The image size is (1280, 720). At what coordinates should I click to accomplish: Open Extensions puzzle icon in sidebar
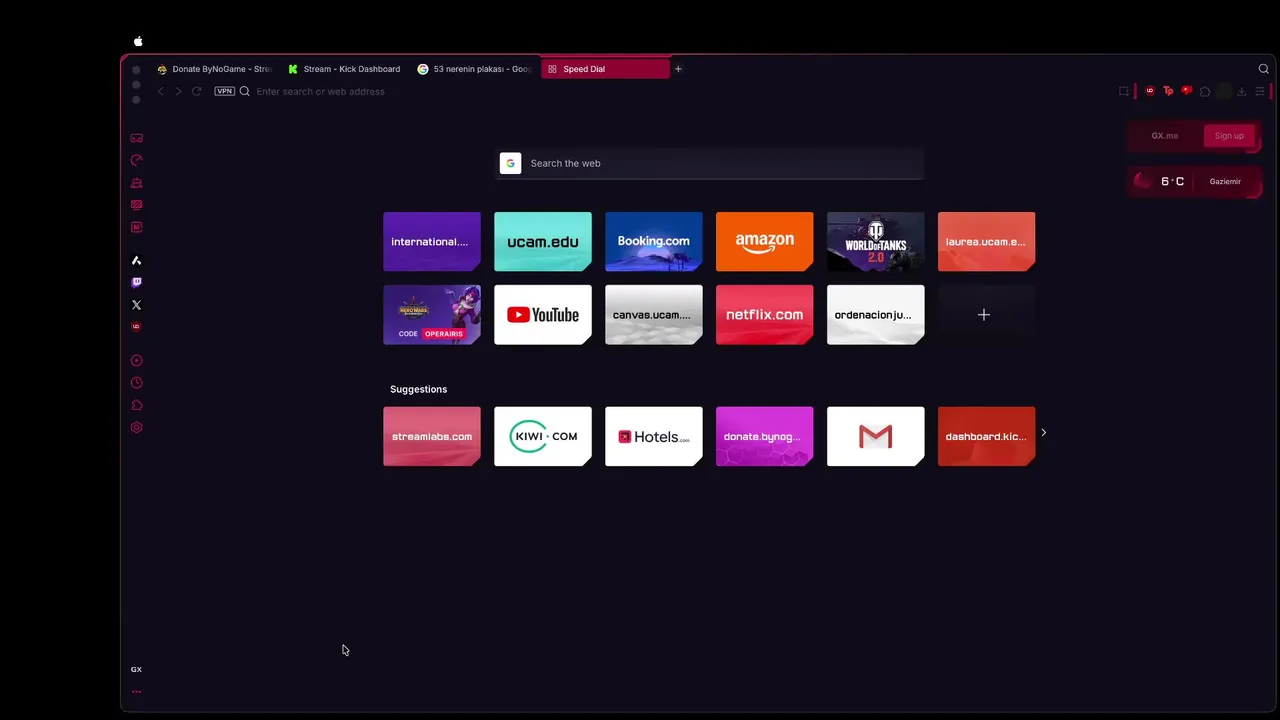[x=137, y=405]
